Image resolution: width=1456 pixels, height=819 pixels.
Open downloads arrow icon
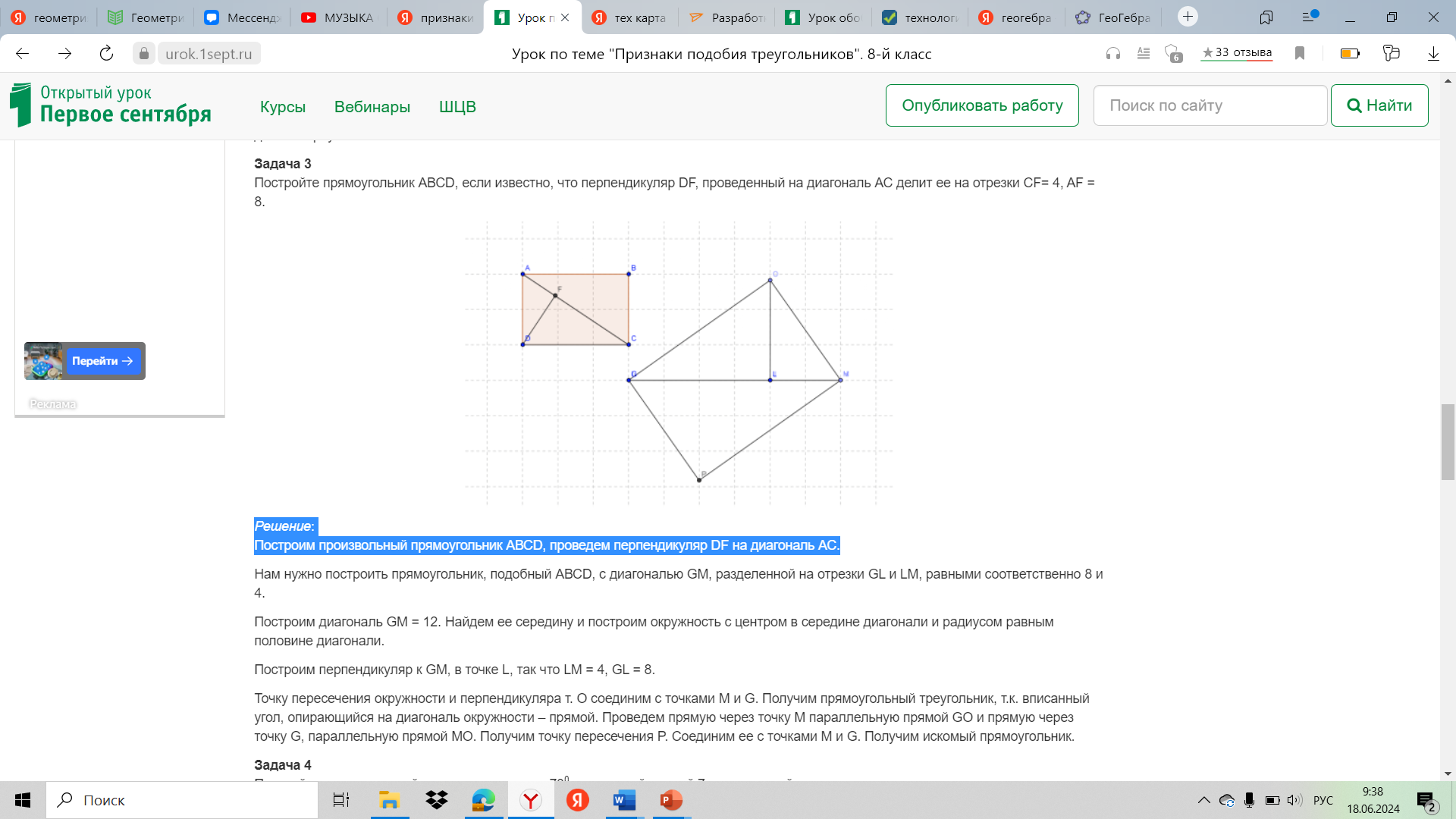point(1433,54)
